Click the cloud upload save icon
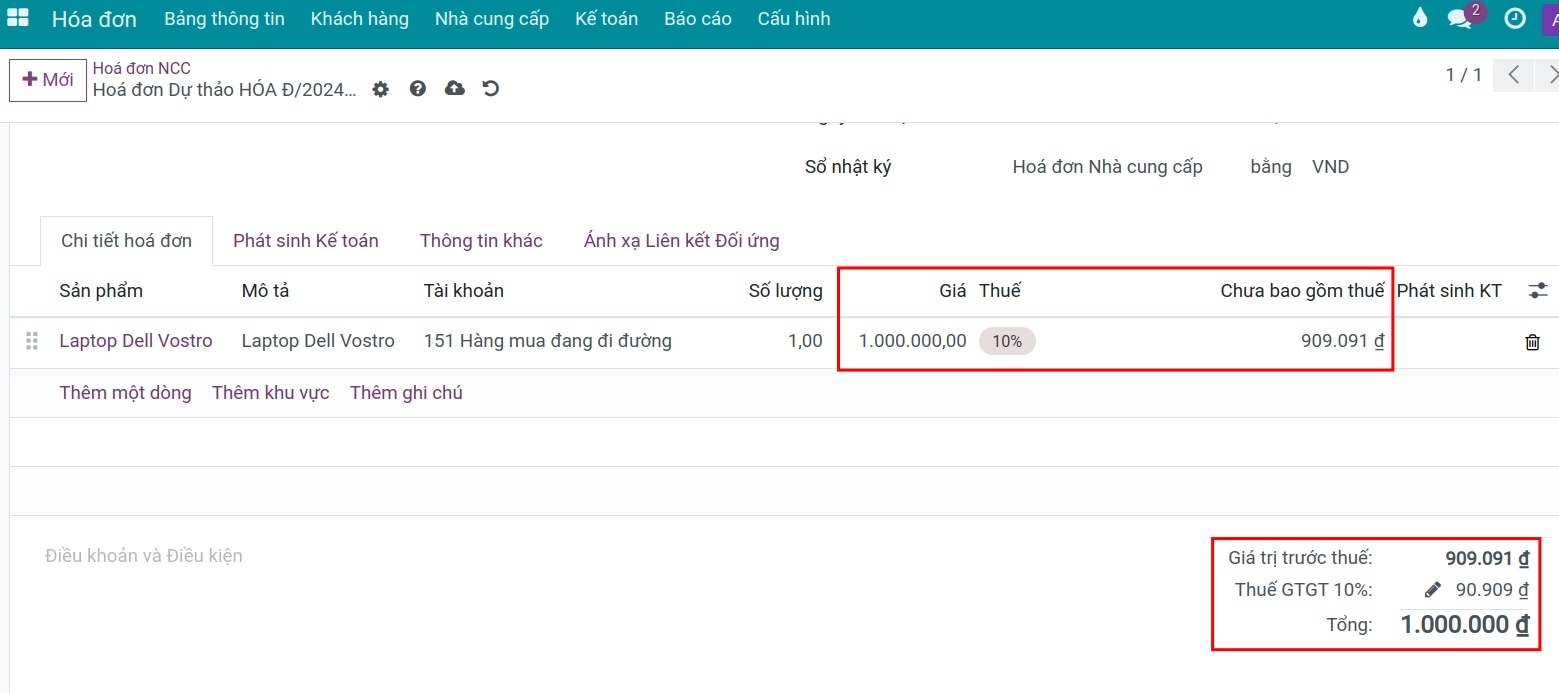 pyautogui.click(x=454, y=89)
